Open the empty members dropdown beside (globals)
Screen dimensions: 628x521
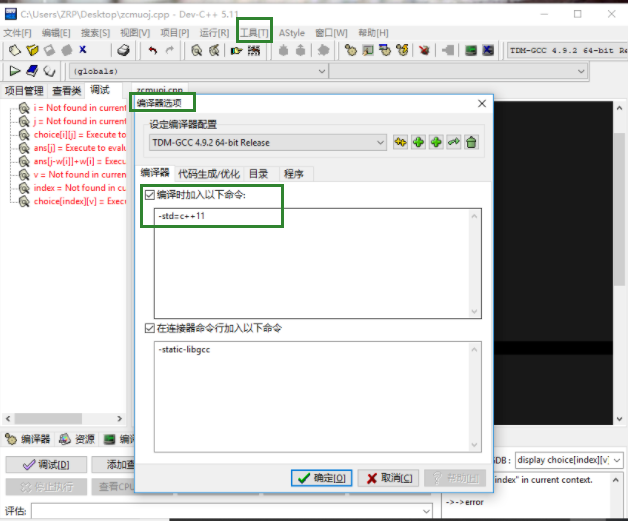(x=581, y=71)
